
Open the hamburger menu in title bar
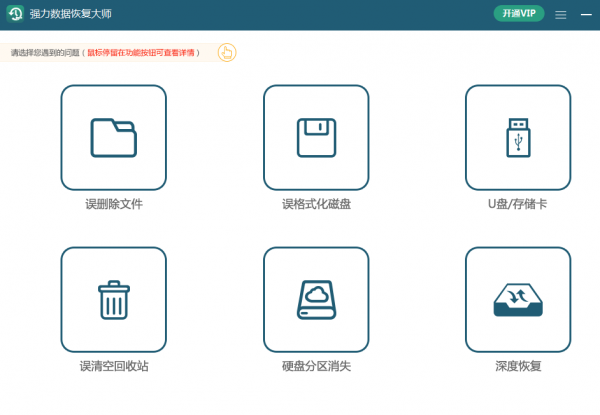(x=561, y=15)
